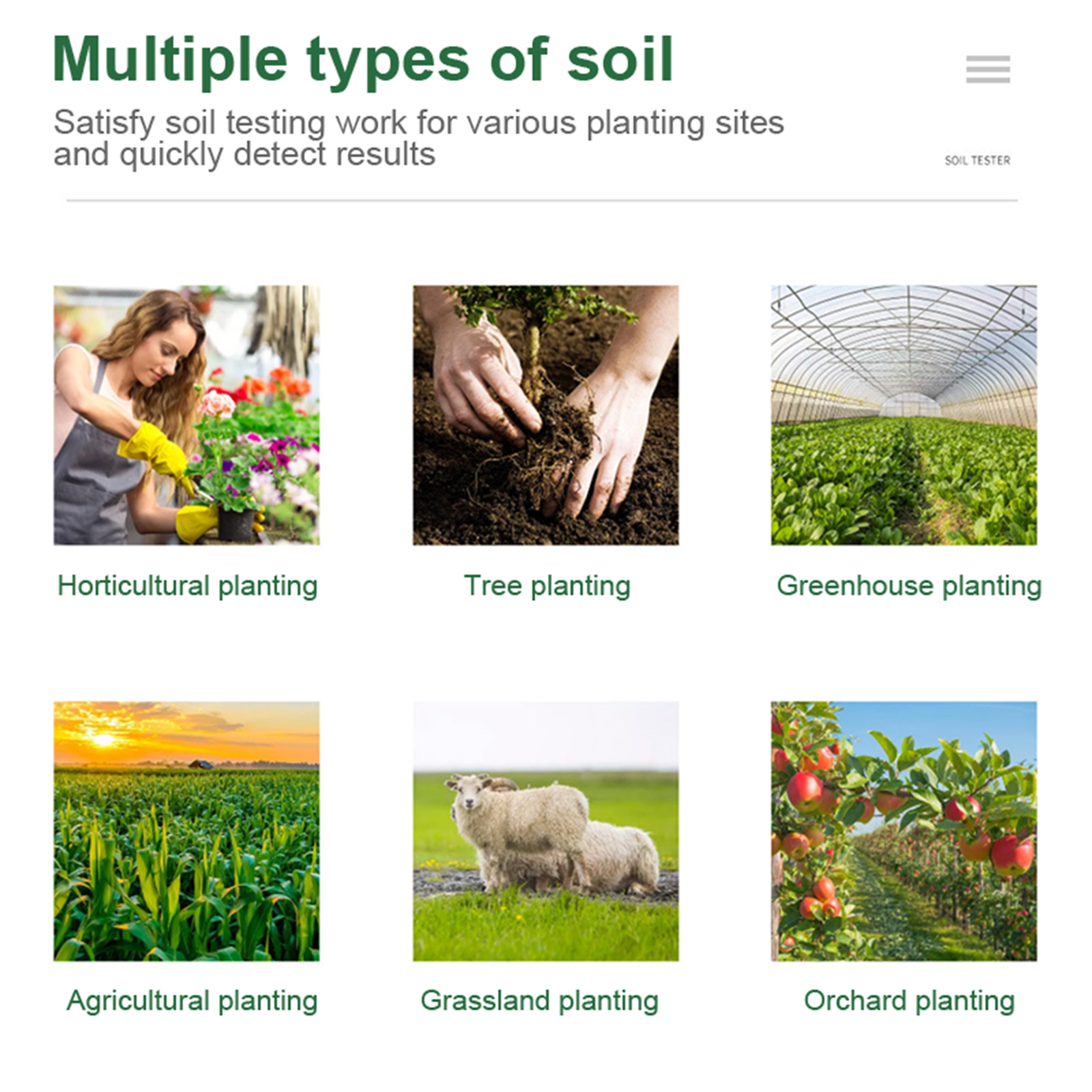
Task: Select the Grassland planting sheep image
Action: click(x=545, y=831)
